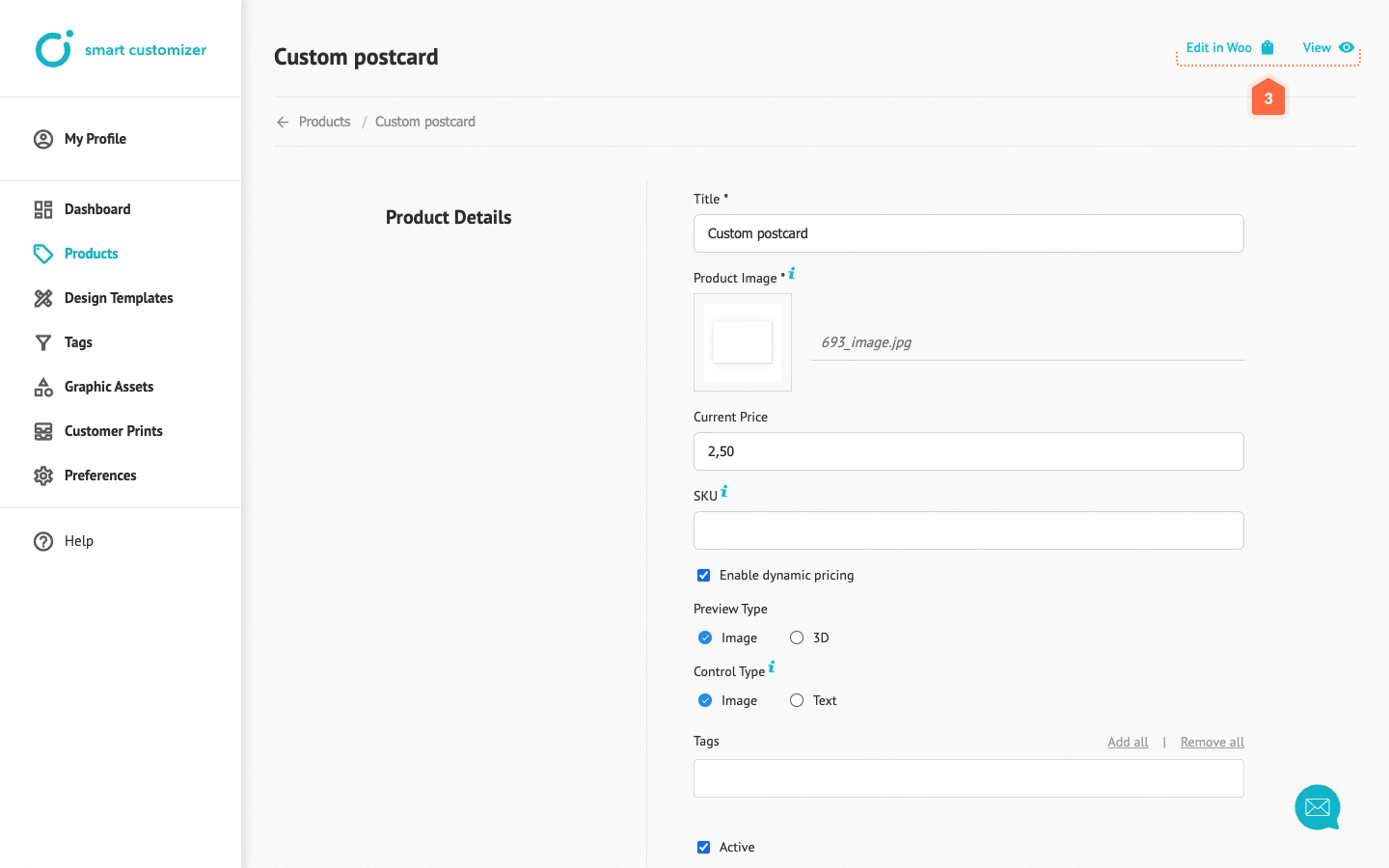1389x868 pixels.
Task: Select the Text control type
Action: pyautogui.click(x=797, y=700)
